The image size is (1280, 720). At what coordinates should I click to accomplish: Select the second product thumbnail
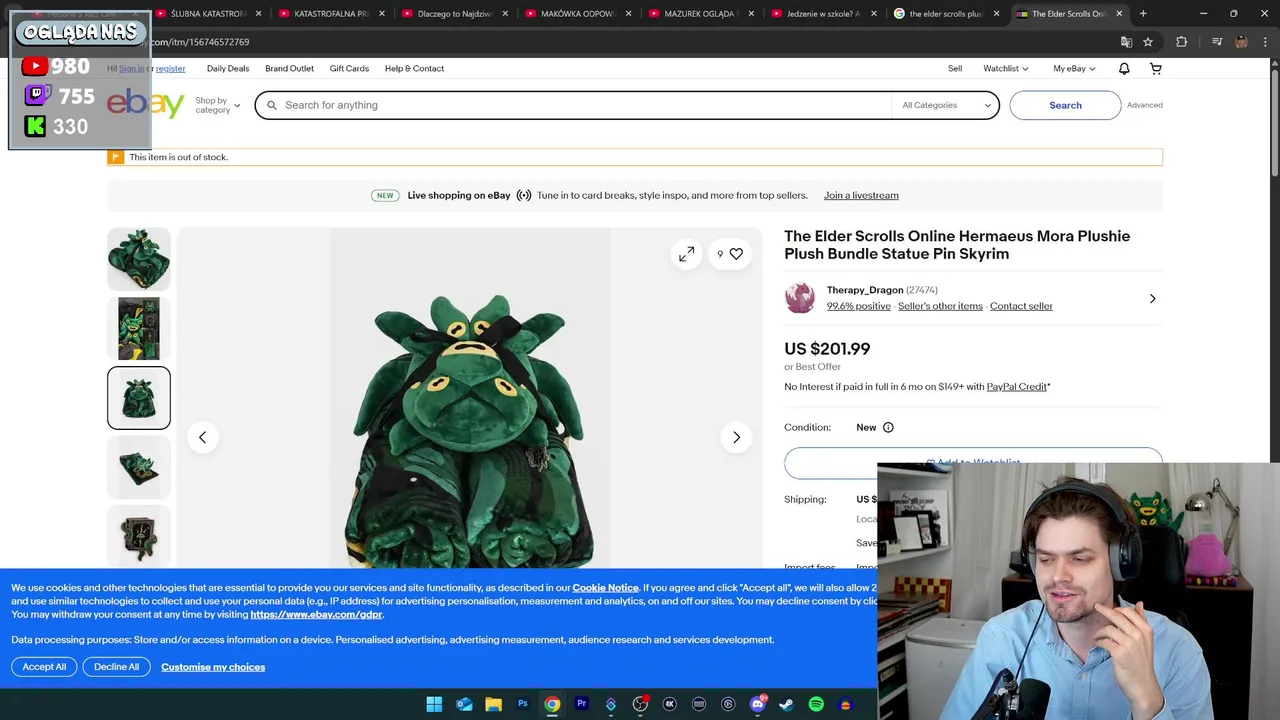pos(139,328)
